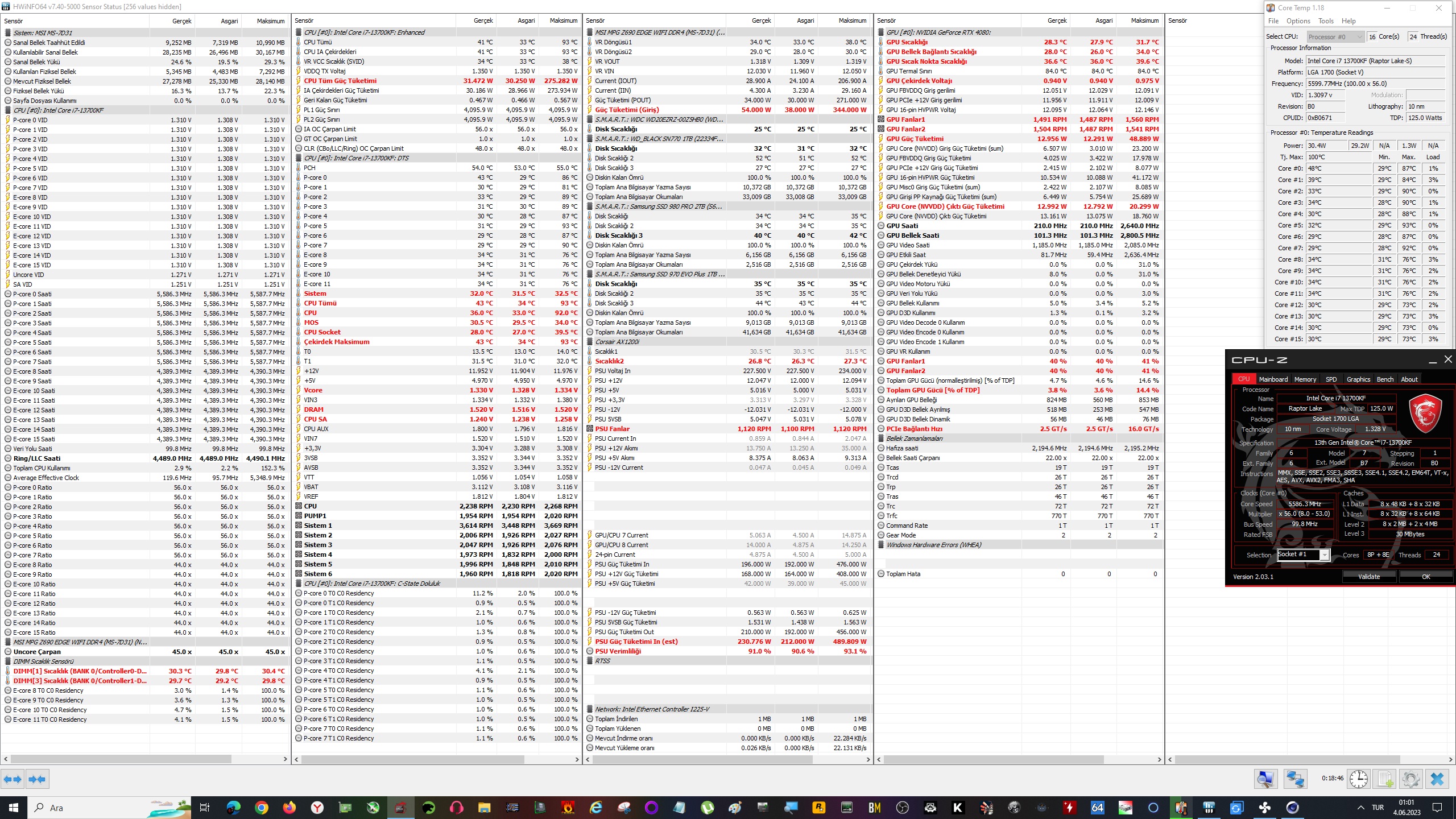Screen dimensions: 1456x819
Task: Click the Core Temp title bar app icon
Action: click(x=1271, y=8)
